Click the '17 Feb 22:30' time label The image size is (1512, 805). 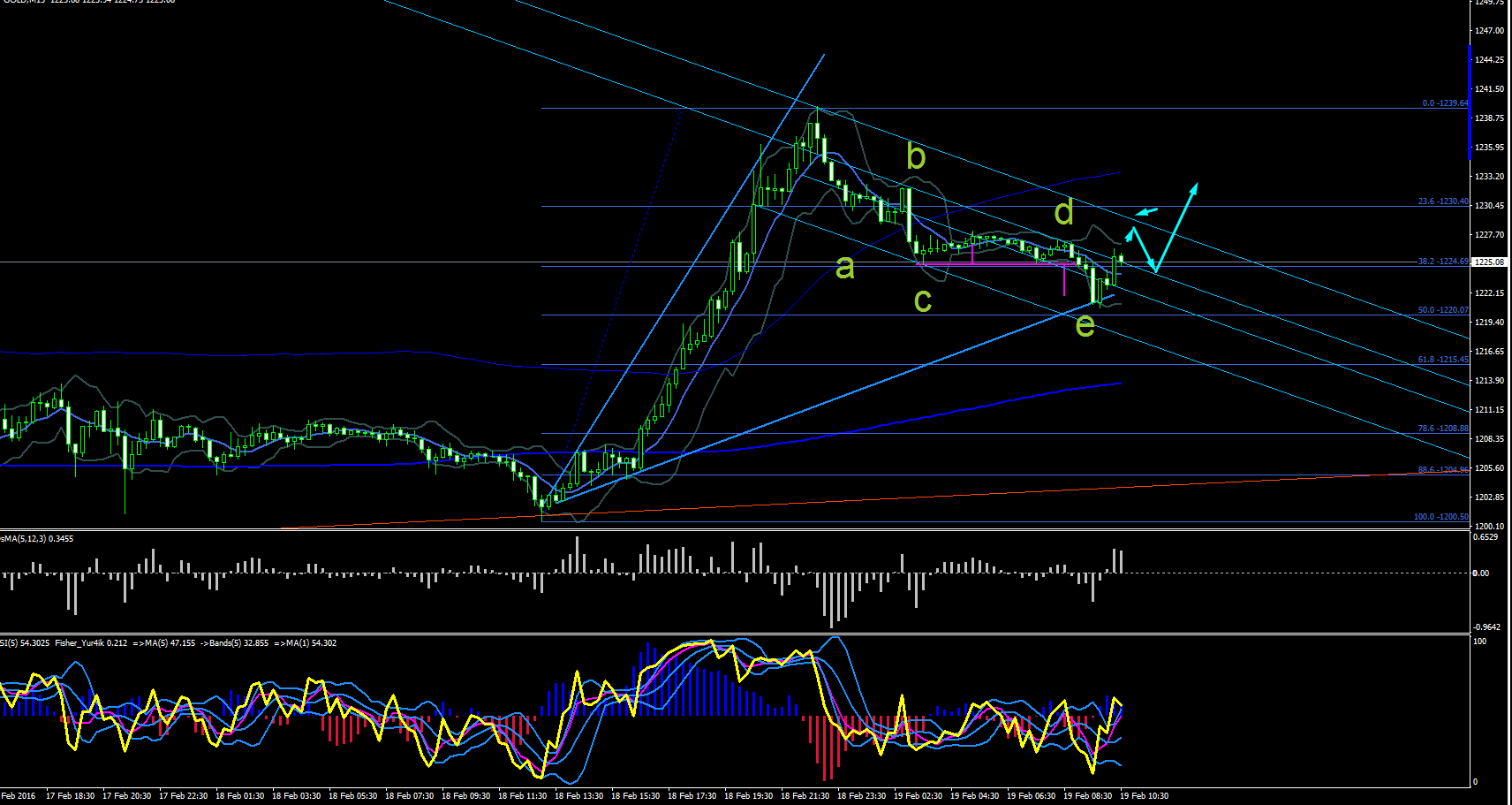coord(184,796)
